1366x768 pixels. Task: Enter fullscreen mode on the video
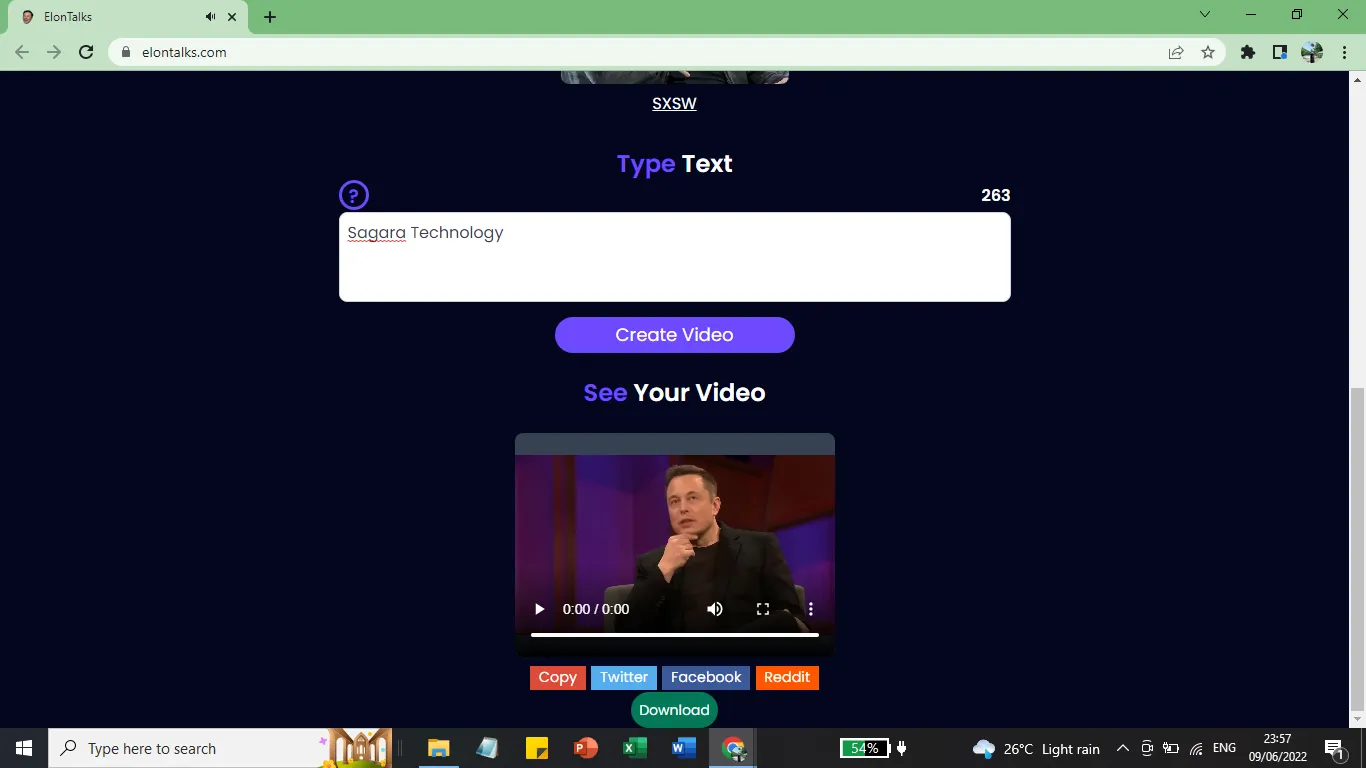(763, 609)
